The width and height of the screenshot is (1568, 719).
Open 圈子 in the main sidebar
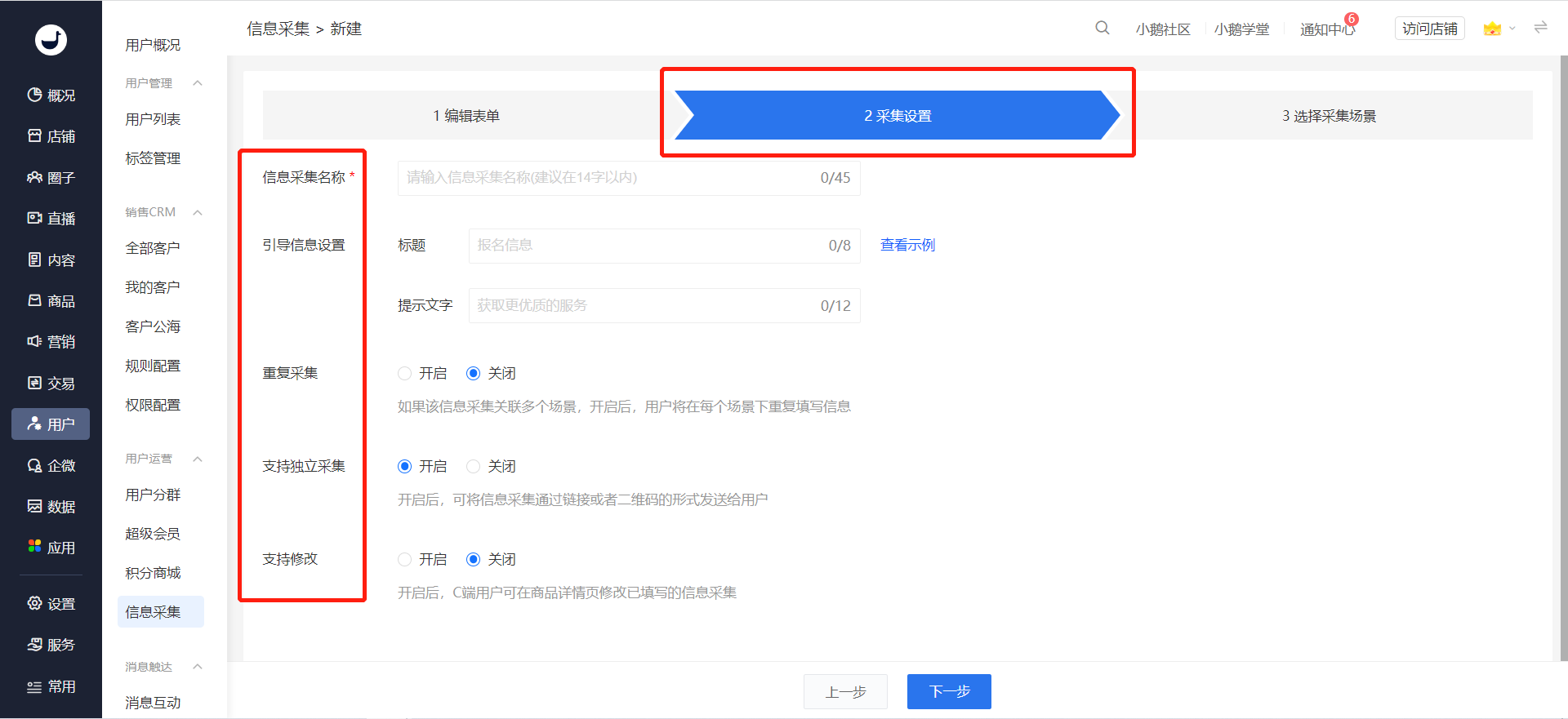click(x=51, y=178)
